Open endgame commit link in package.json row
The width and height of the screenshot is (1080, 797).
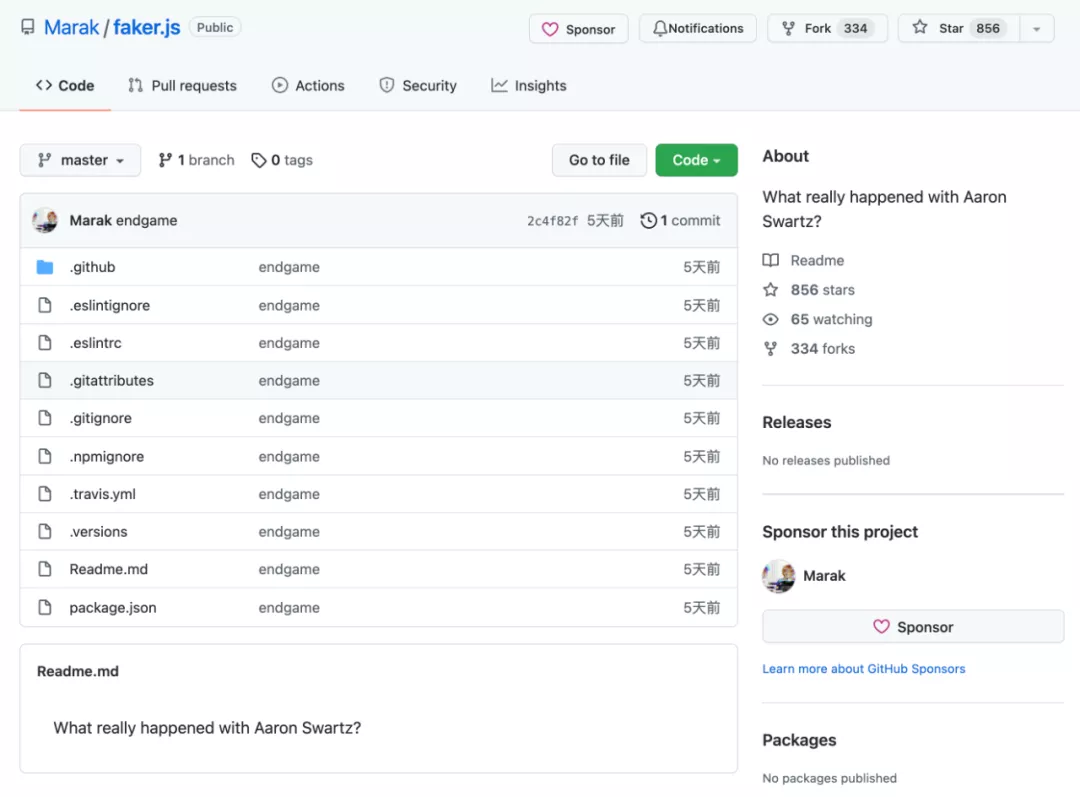(289, 608)
